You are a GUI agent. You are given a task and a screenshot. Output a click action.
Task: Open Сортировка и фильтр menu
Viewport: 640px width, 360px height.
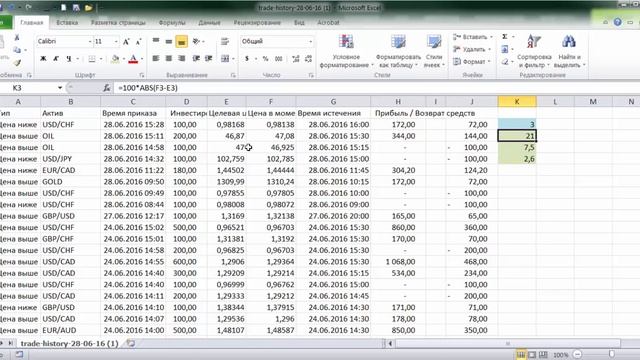point(534,51)
